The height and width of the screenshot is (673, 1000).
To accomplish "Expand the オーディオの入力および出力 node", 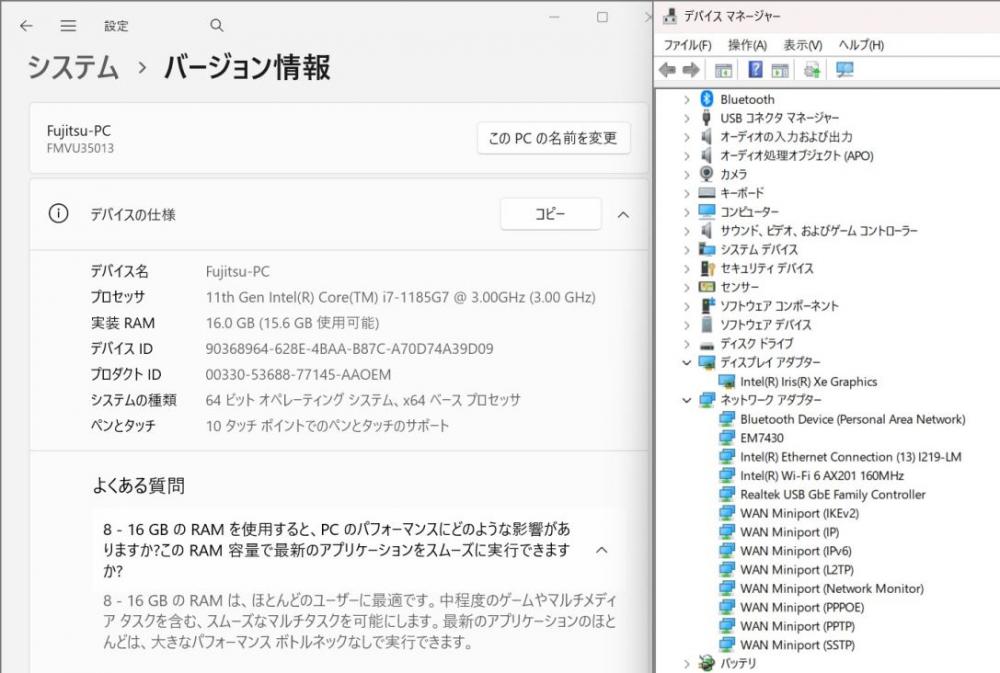I will 686,137.
